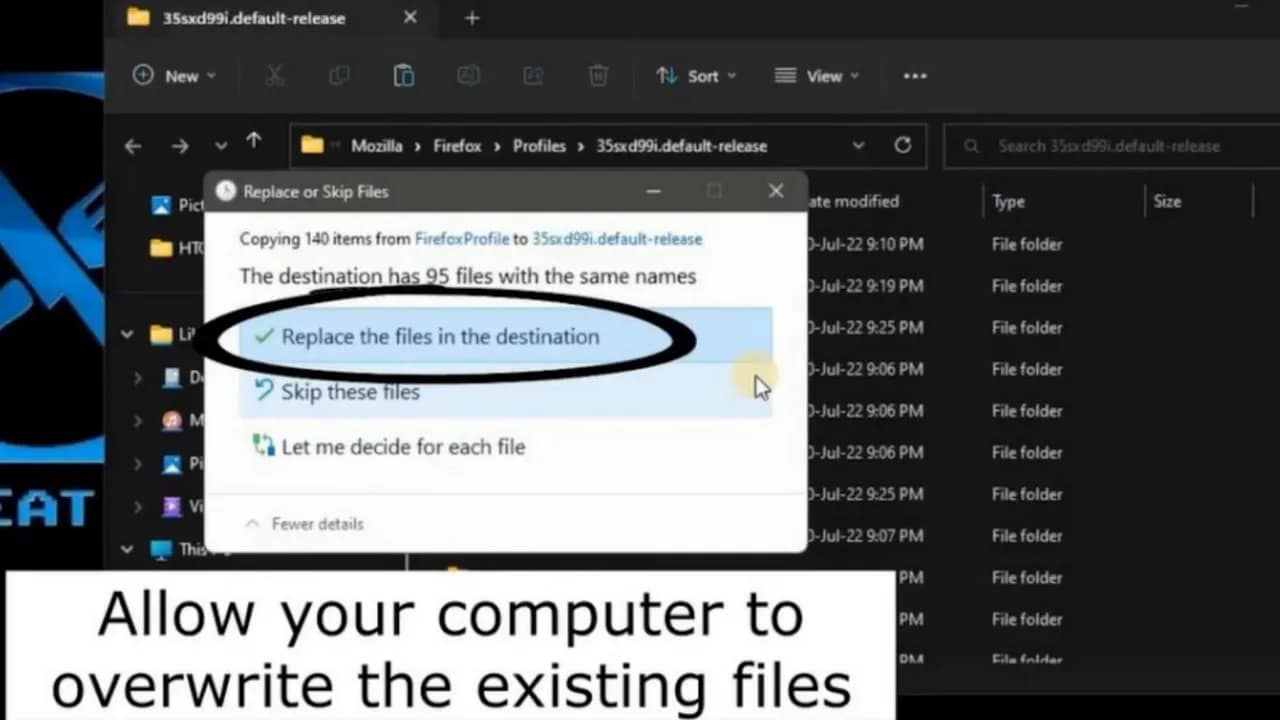
Task: Click the Paste icon in the toolbar
Action: (403, 75)
